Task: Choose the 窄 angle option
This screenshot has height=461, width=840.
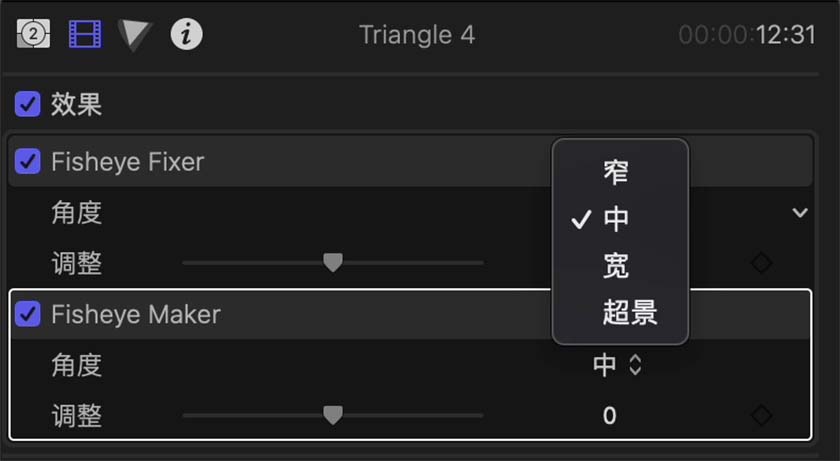Action: tap(616, 172)
